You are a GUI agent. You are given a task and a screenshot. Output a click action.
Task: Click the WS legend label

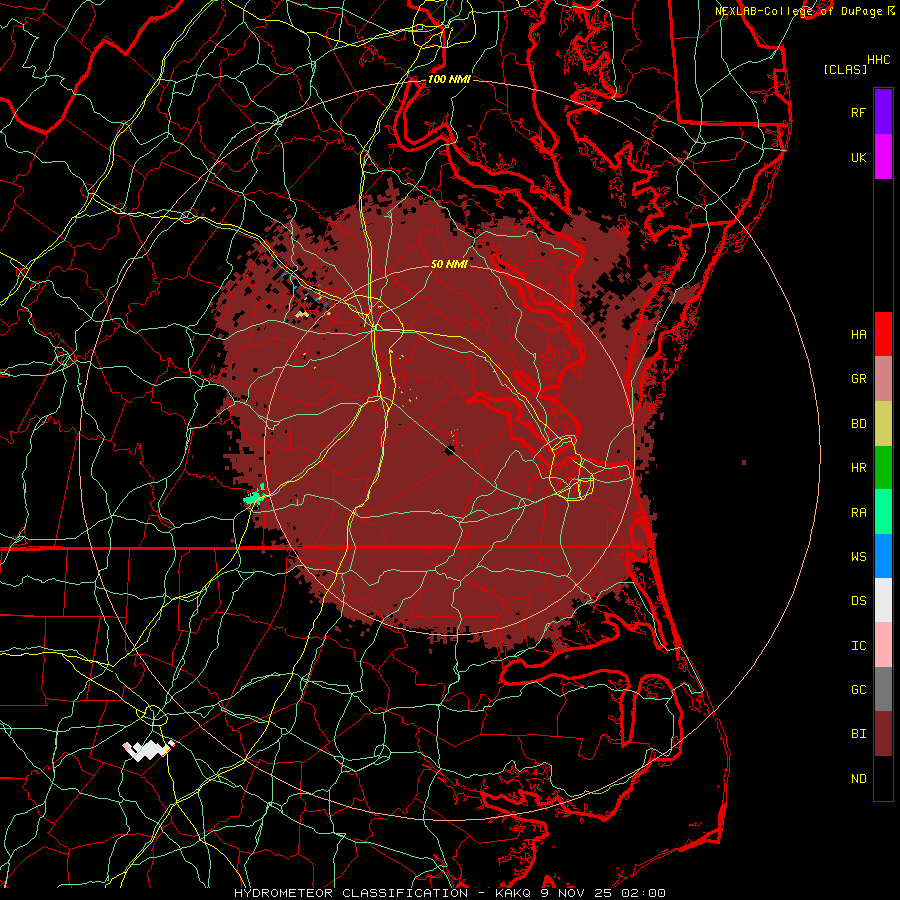(x=858, y=557)
